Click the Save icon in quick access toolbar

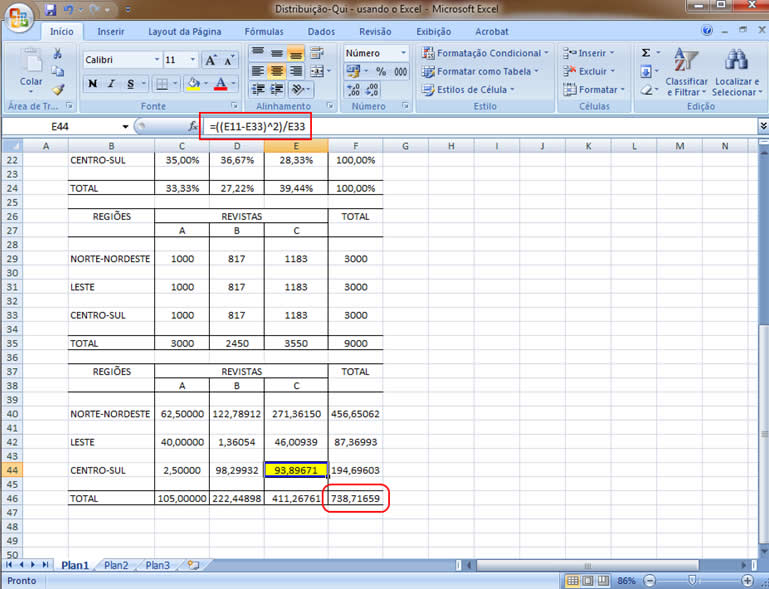(x=49, y=11)
